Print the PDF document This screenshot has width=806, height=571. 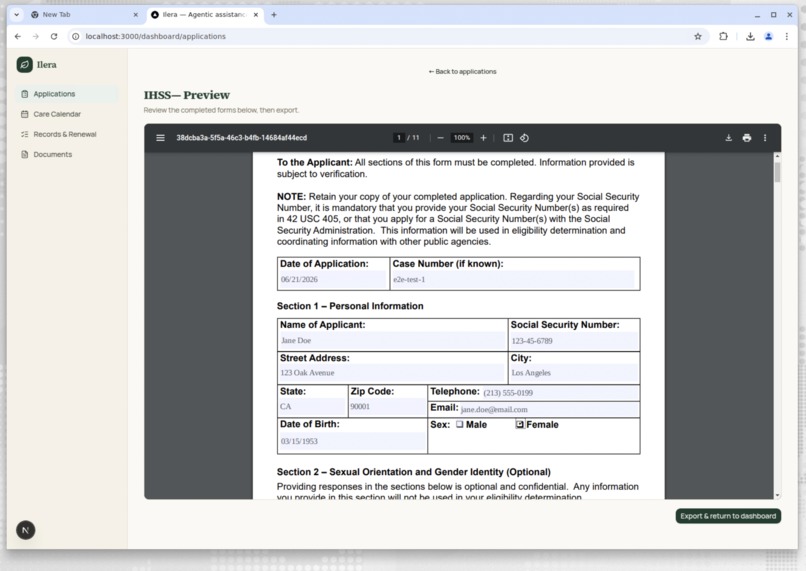[x=747, y=138]
